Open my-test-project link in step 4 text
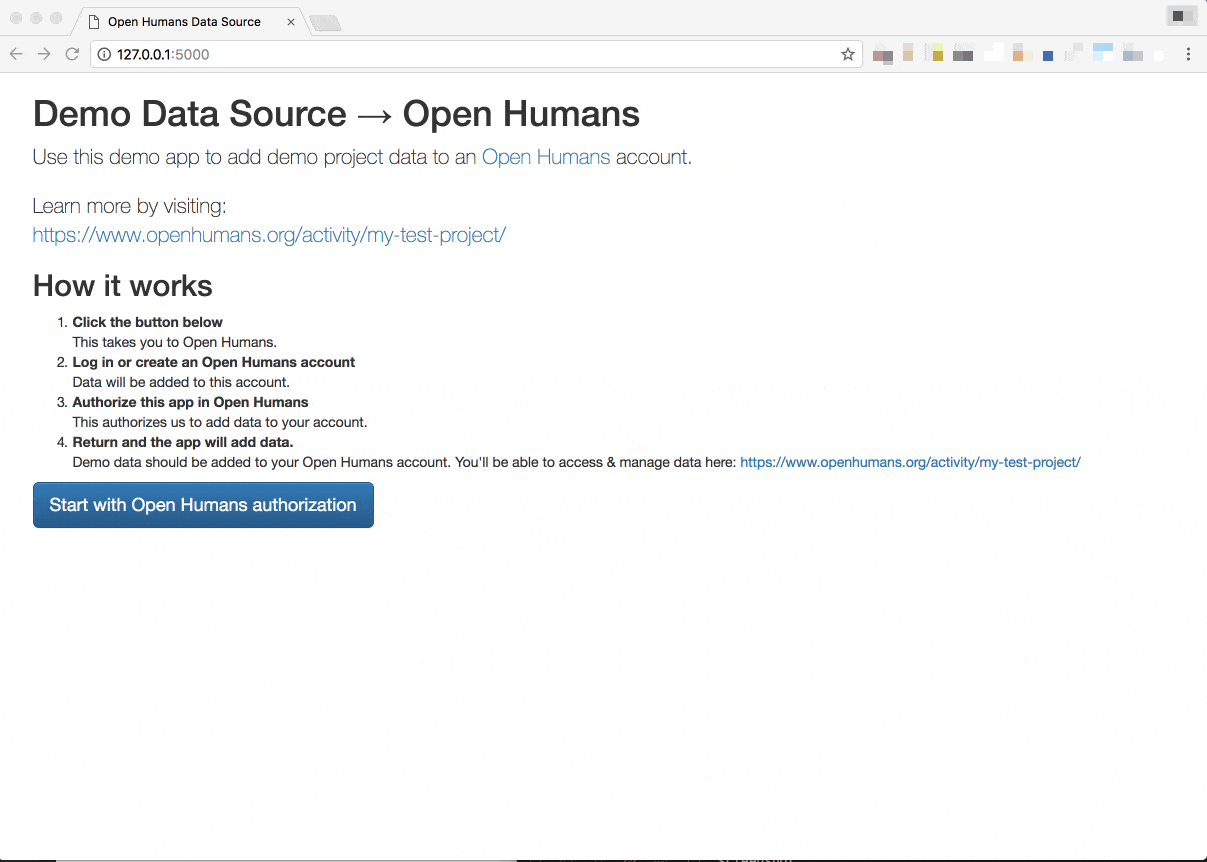1207x862 pixels. (910, 462)
